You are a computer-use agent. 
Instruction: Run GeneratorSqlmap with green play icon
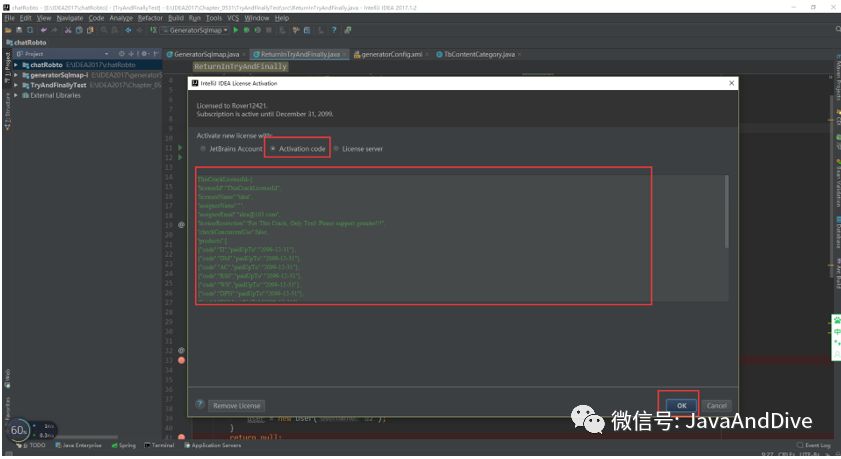(235, 30)
